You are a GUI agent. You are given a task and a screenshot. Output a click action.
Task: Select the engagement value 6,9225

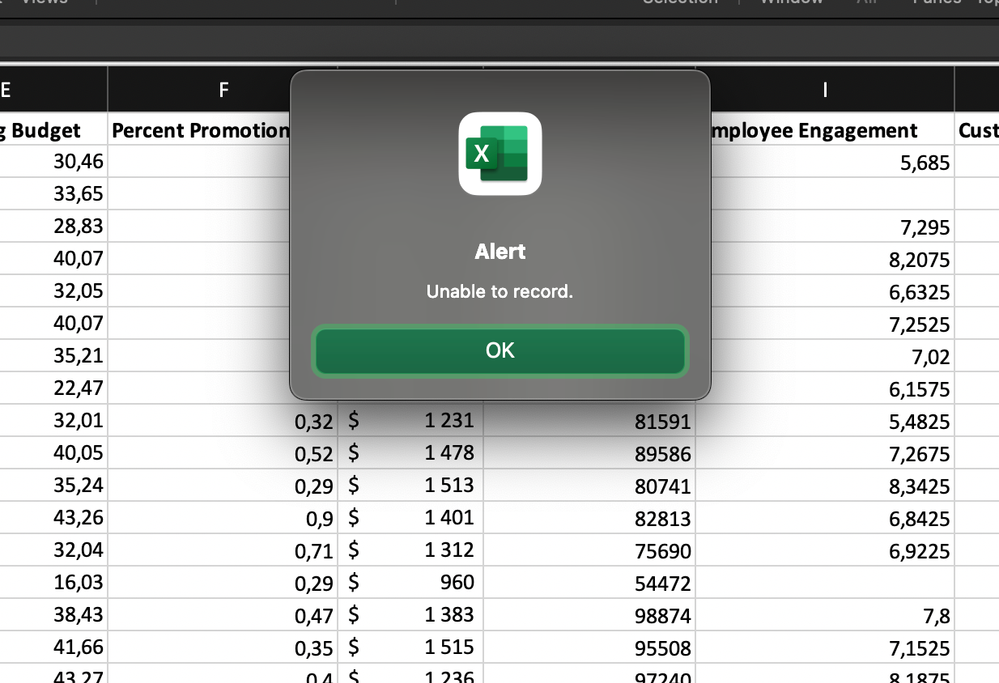(825, 550)
